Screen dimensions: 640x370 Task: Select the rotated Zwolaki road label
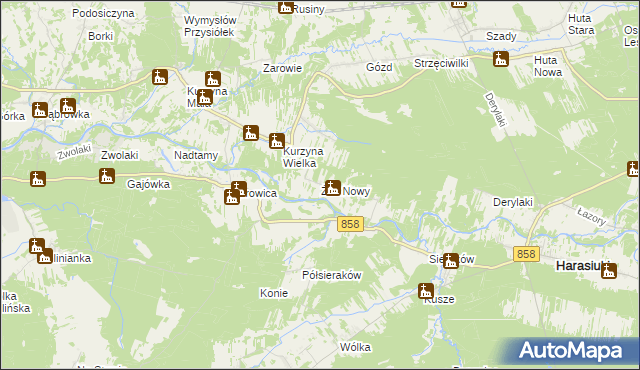(x=74, y=152)
